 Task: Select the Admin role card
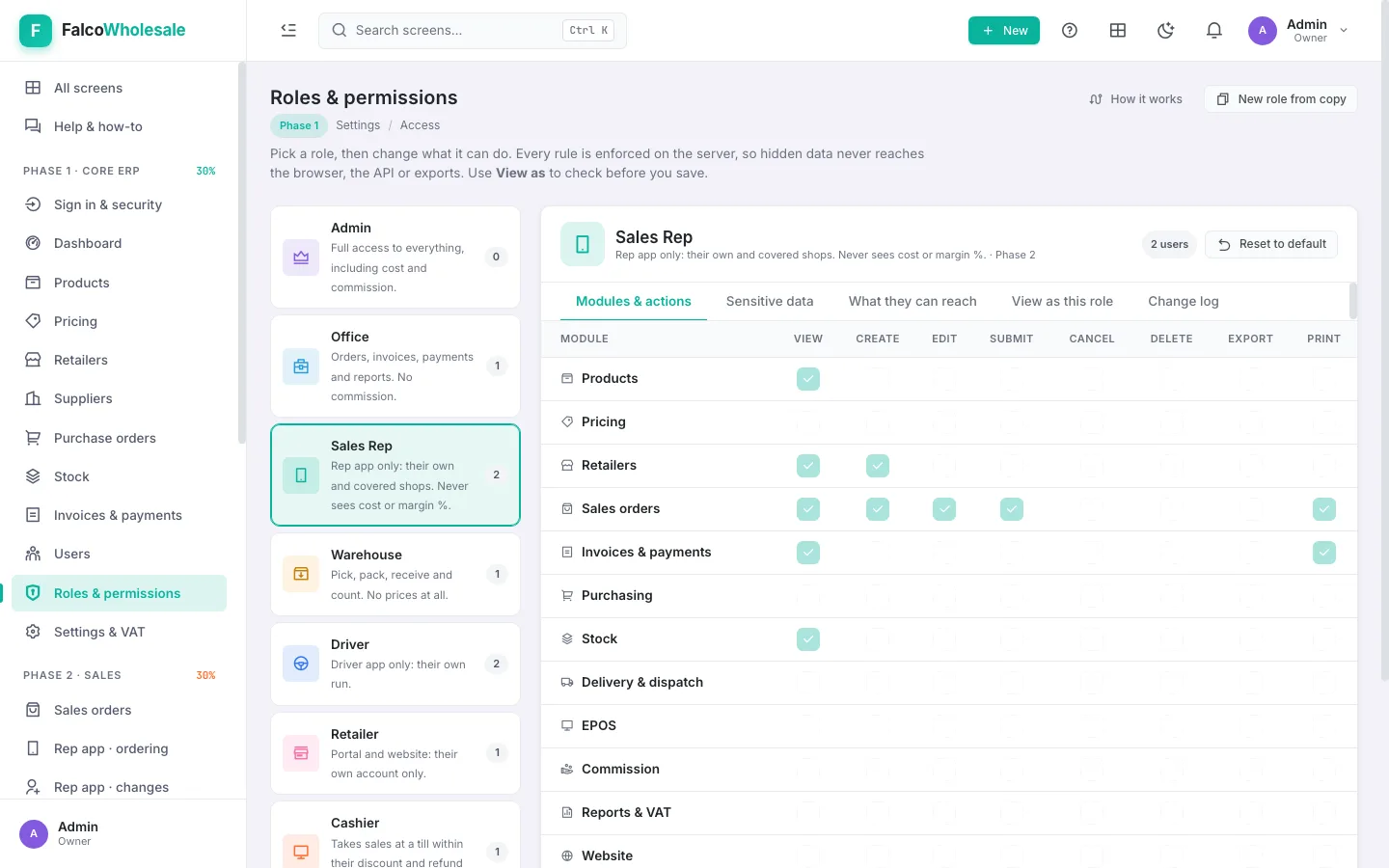[395, 257]
